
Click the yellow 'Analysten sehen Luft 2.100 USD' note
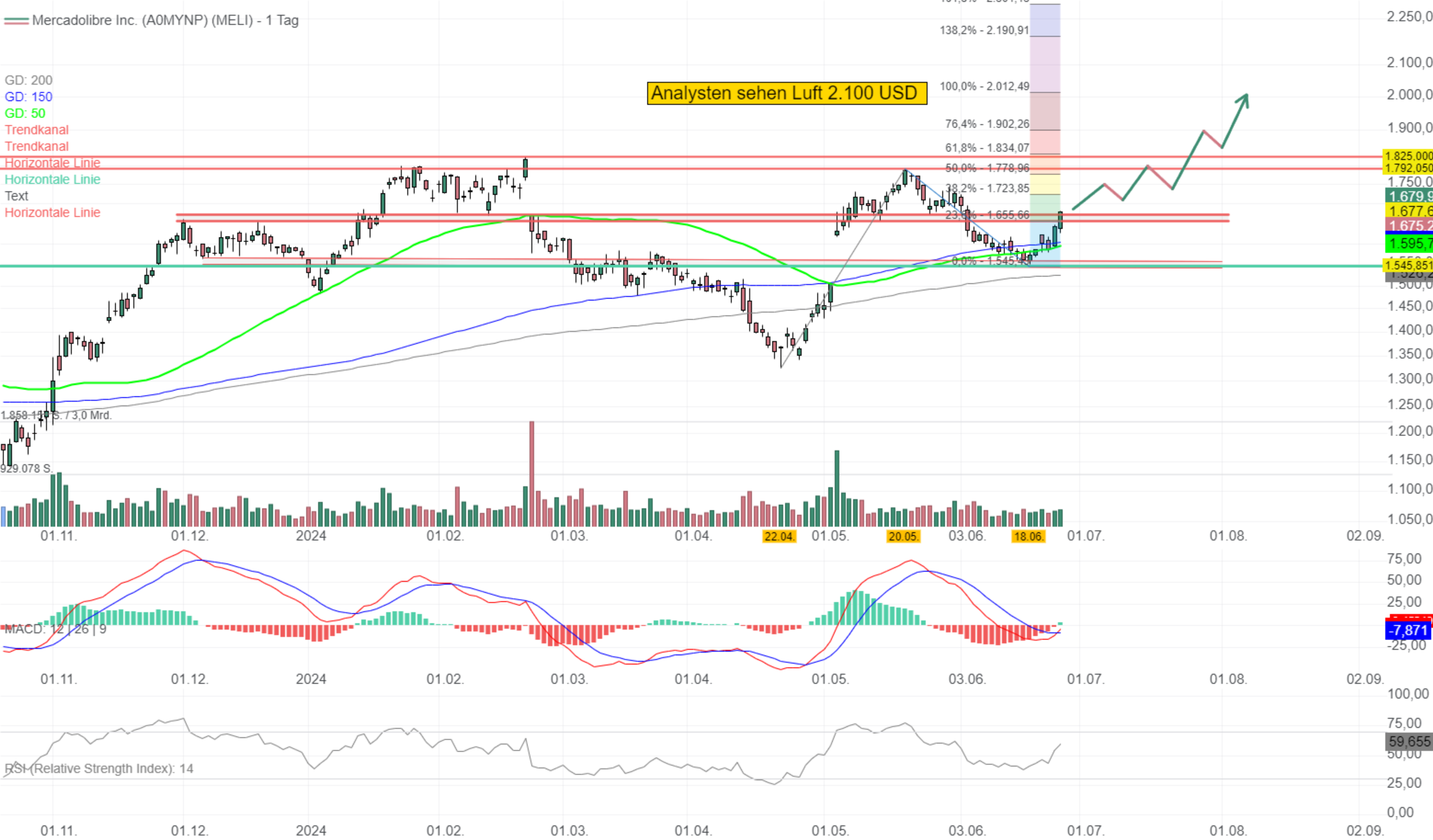click(787, 93)
